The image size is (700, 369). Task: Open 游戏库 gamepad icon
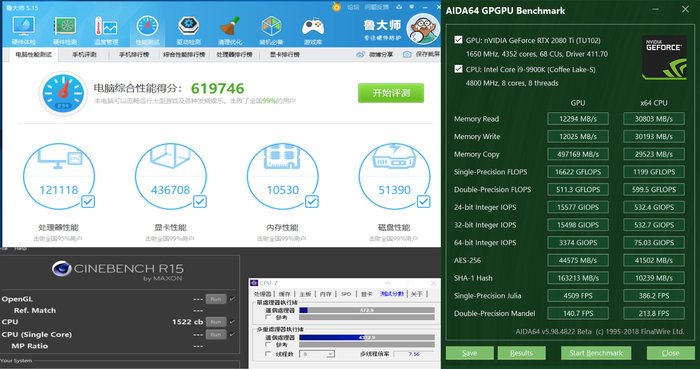[313, 26]
